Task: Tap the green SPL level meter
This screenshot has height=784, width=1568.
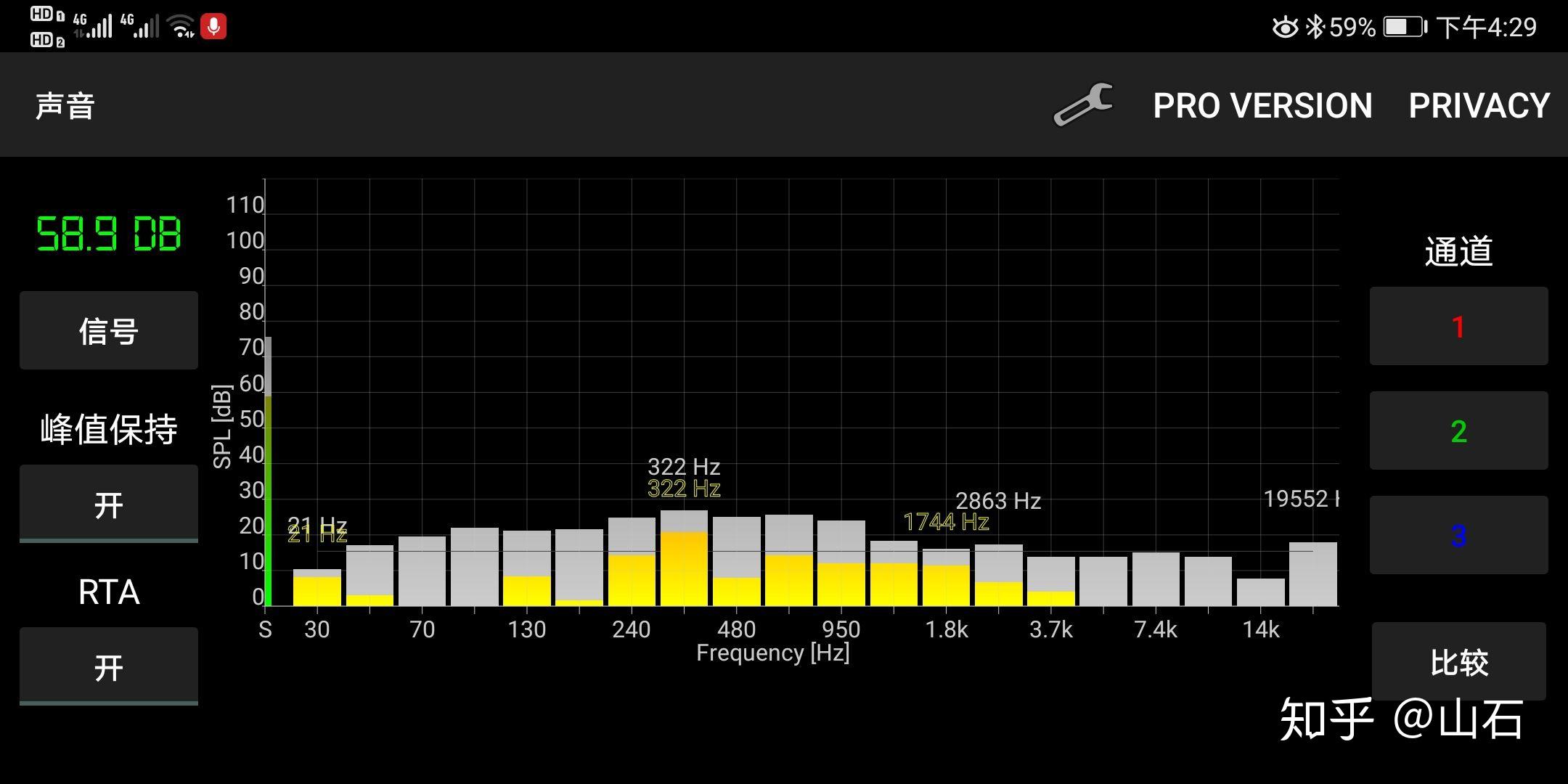Action: click(x=268, y=501)
